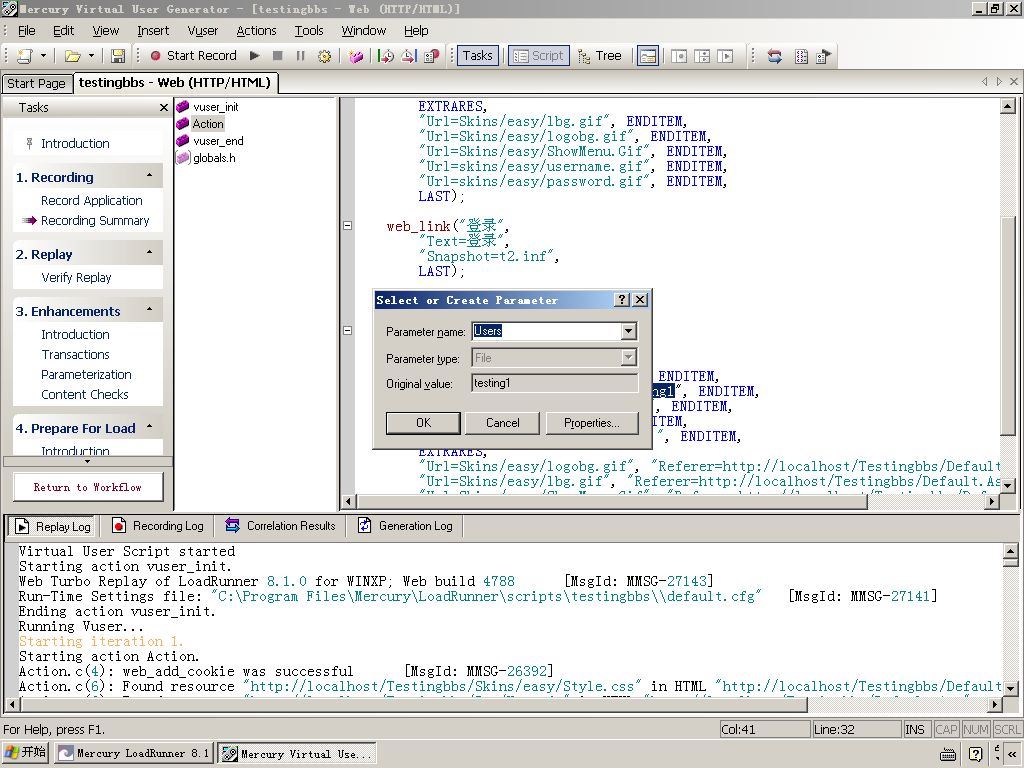Viewport: 1024px width, 768px height.
Task: Toggle the Script view button
Action: click(x=538, y=56)
